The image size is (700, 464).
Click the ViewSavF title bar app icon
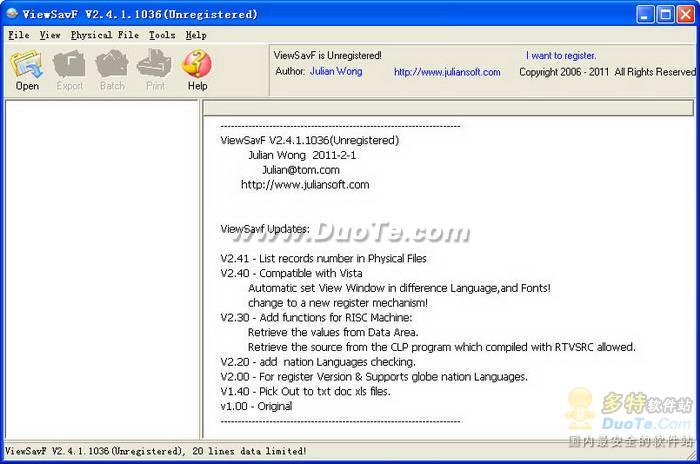click(11, 14)
